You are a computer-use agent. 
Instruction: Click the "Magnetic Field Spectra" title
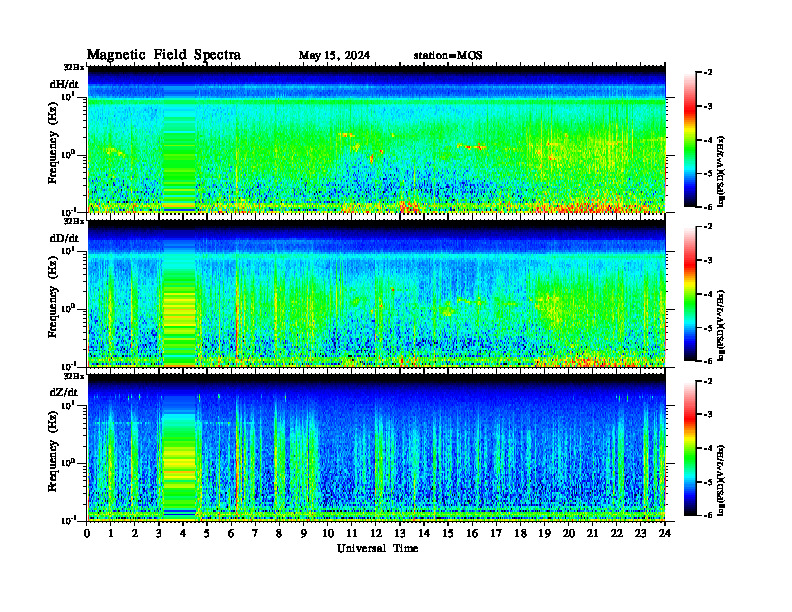[x=164, y=55]
